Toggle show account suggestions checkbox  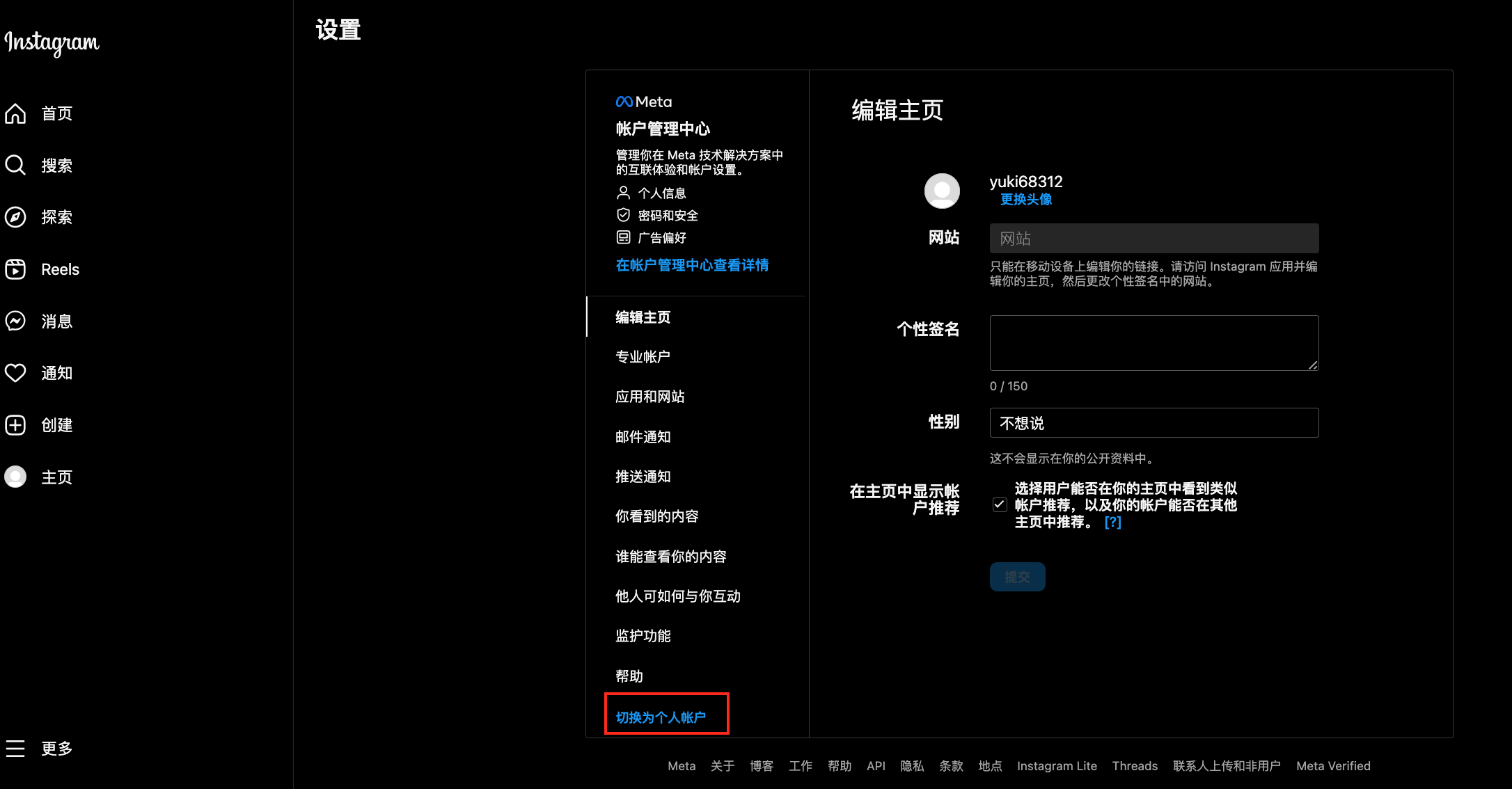coord(1000,505)
